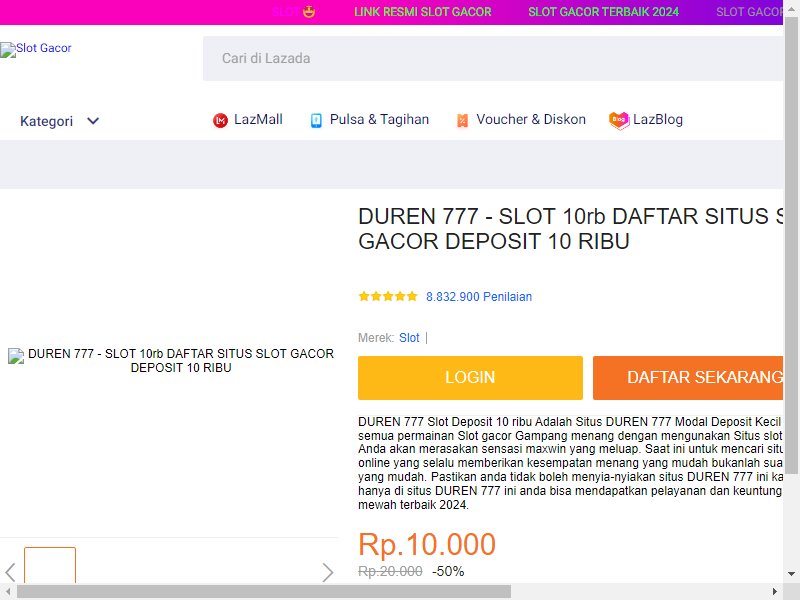This screenshot has height=600, width=800.
Task: Expand the Kategori dropdown
Action: 59,121
